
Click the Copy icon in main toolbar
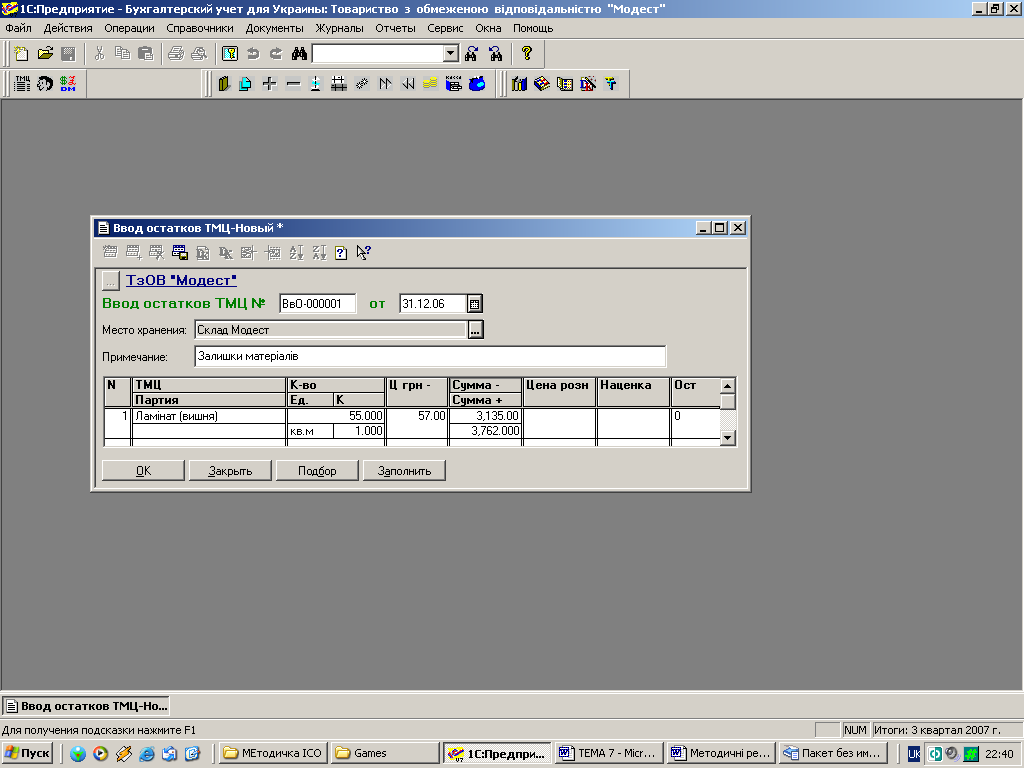point(122,54)
